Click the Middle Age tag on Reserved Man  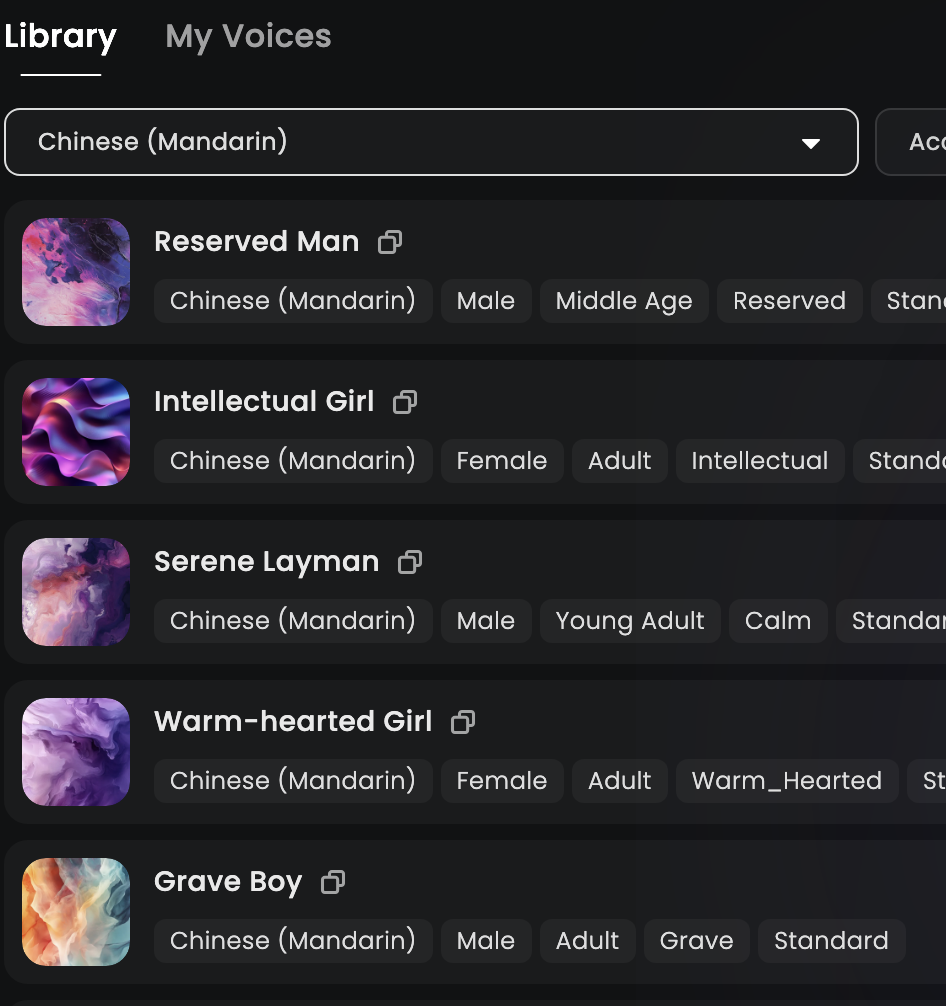[624, 301]
